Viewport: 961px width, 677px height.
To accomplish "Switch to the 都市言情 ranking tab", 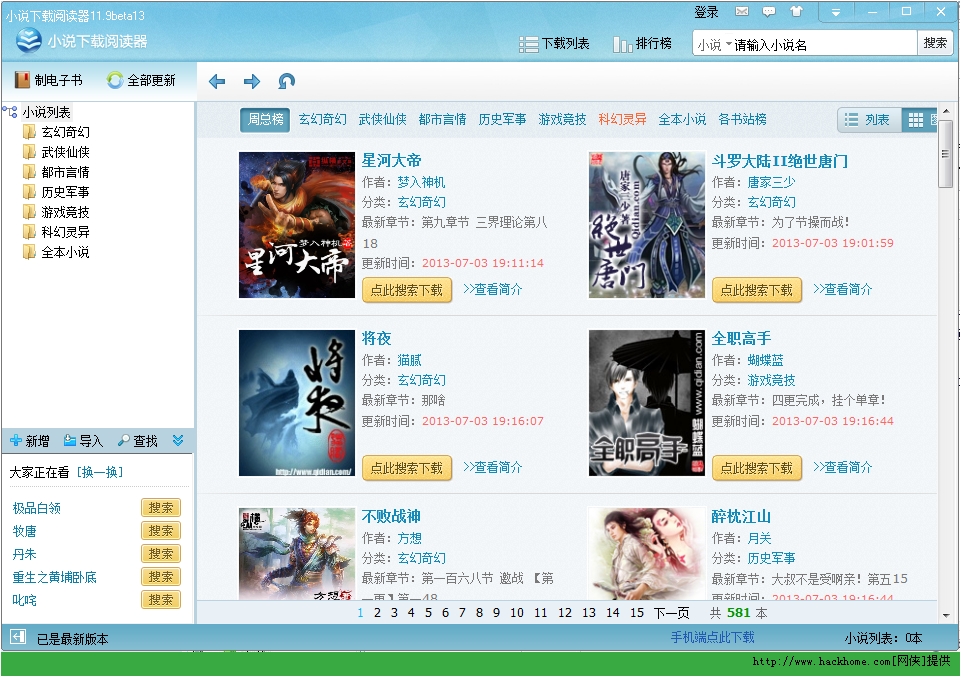I will pyautogui.click(x=443, y=119).
